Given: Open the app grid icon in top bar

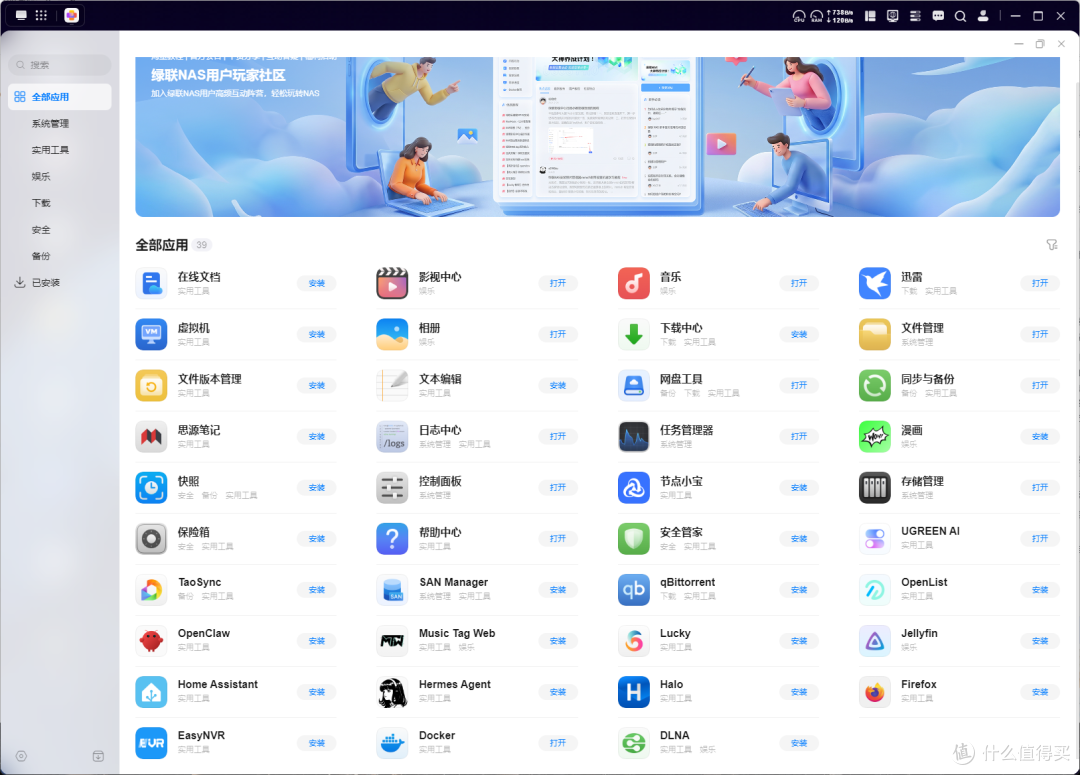Looking at the screenshot, I should point(41,15).
